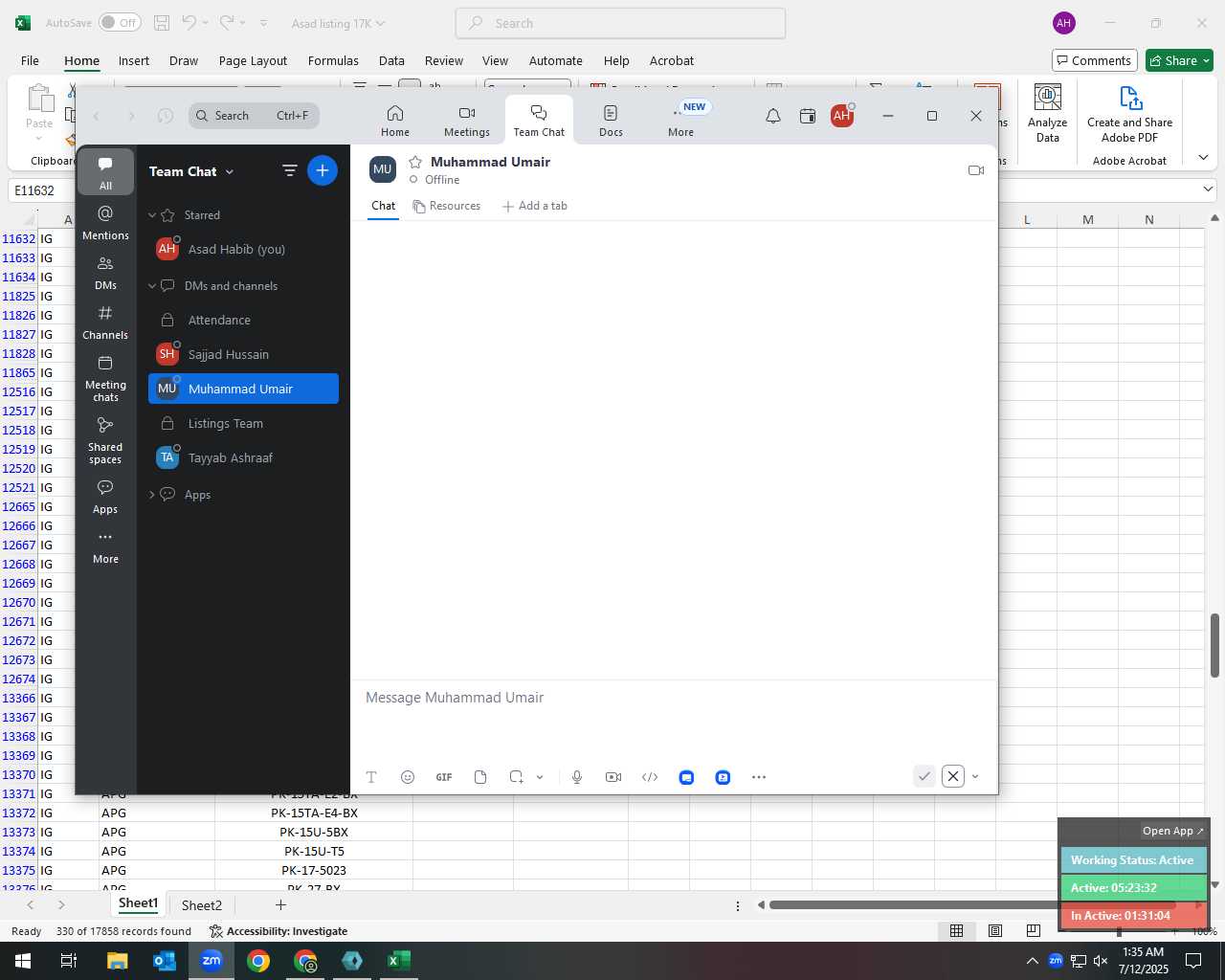Open the emoji picker
This screenshot has height=980, width=1225.
[408, 777]
